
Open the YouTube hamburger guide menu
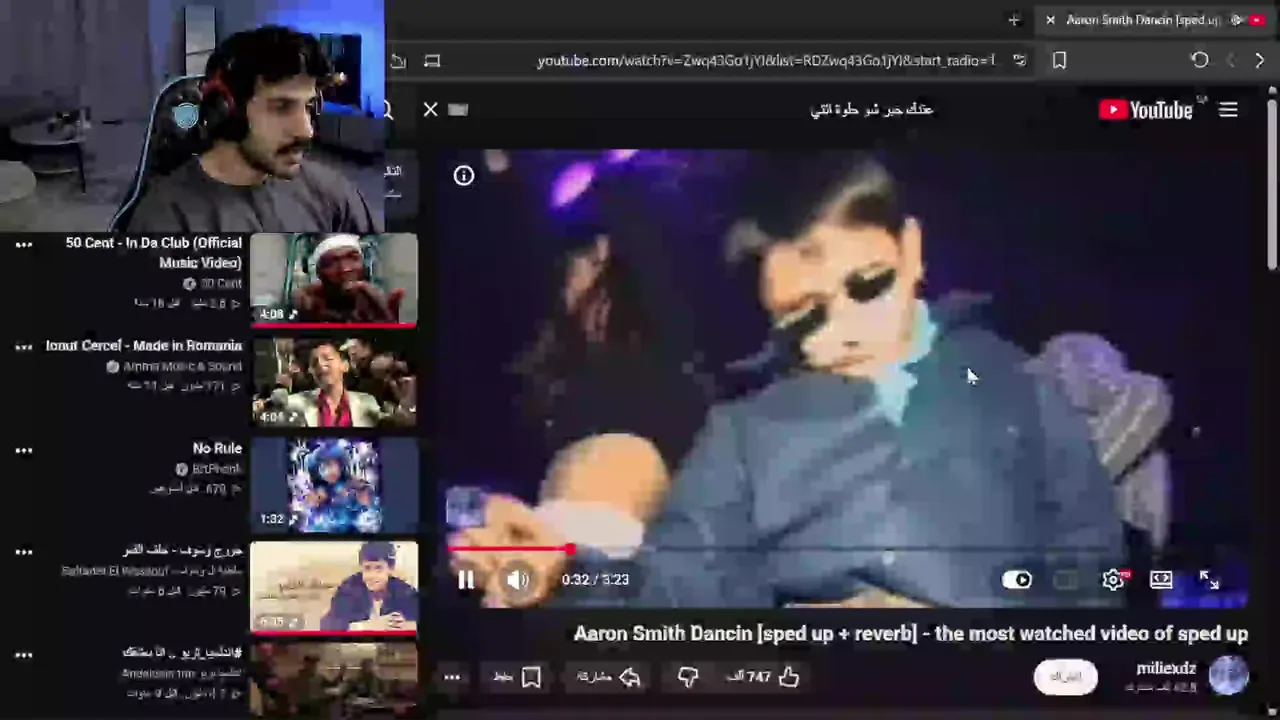click(1228, 110)
